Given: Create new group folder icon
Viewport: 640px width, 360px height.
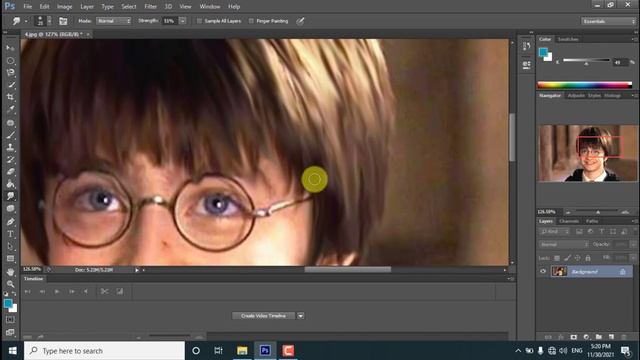Looking at the screenshot, I should pos(598,337).
